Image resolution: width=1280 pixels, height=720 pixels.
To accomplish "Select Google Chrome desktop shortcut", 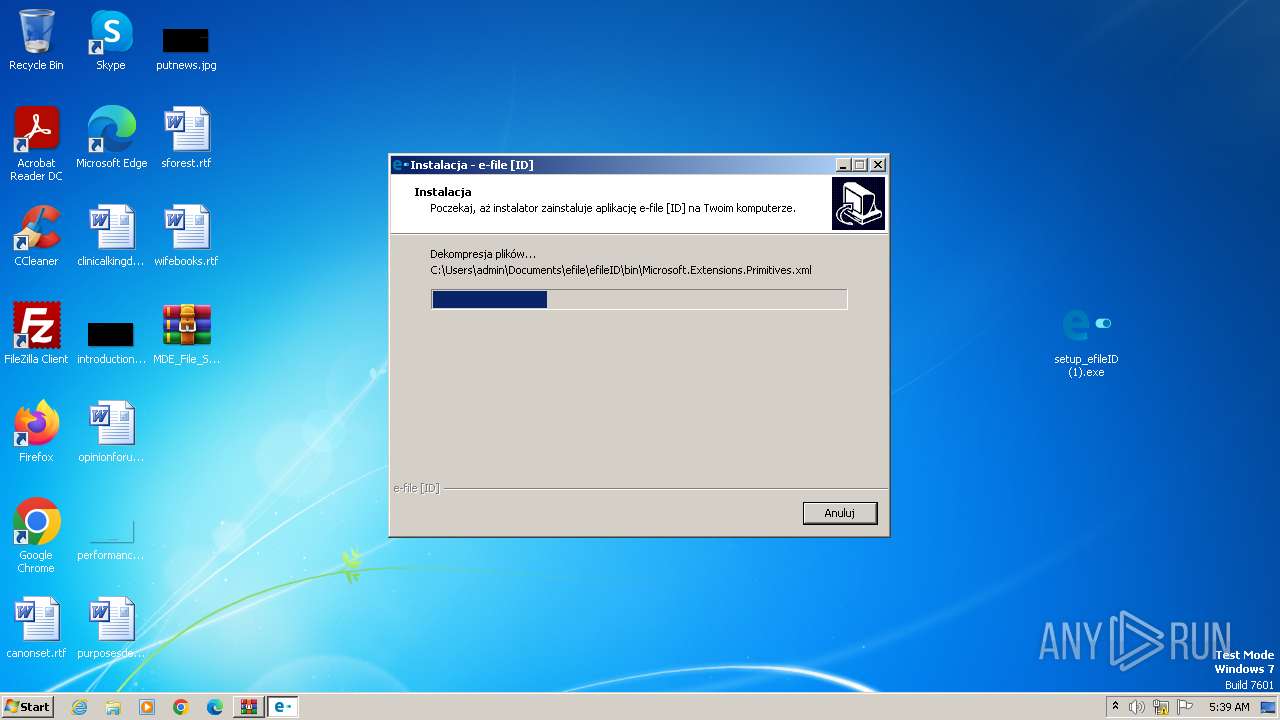I will click(x=36, y=536).
